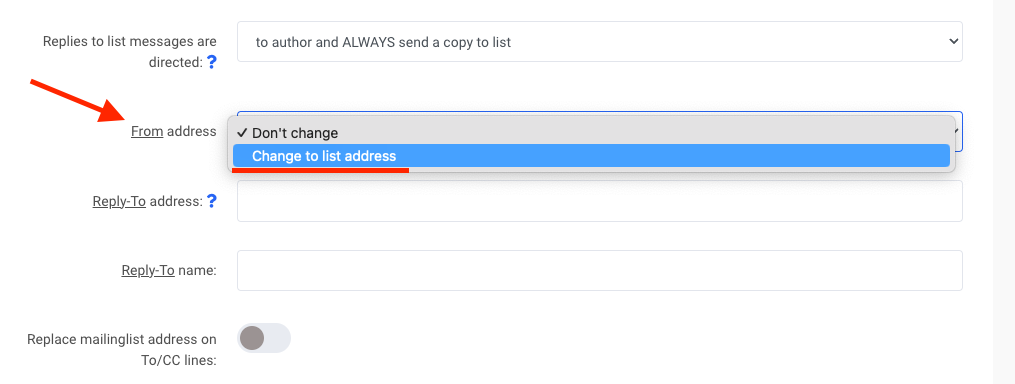1015x384 pixels.
Task: Click the word "address" in the From address label
Action: click(192, 131)
